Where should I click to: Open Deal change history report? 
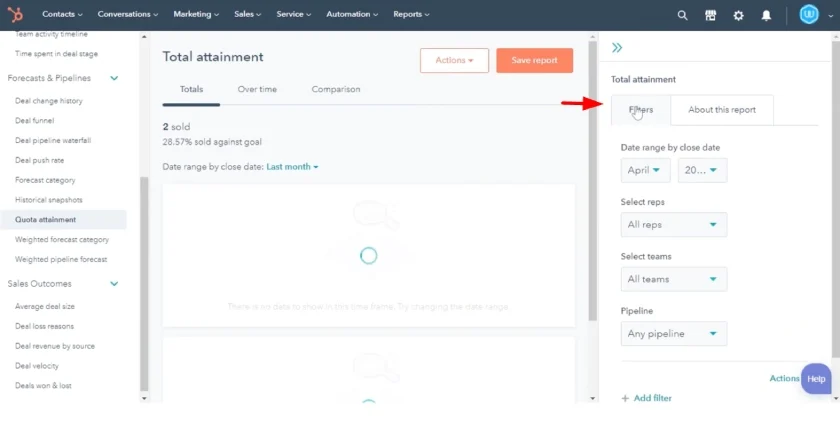pyautogui.click(x=49, y=101)
